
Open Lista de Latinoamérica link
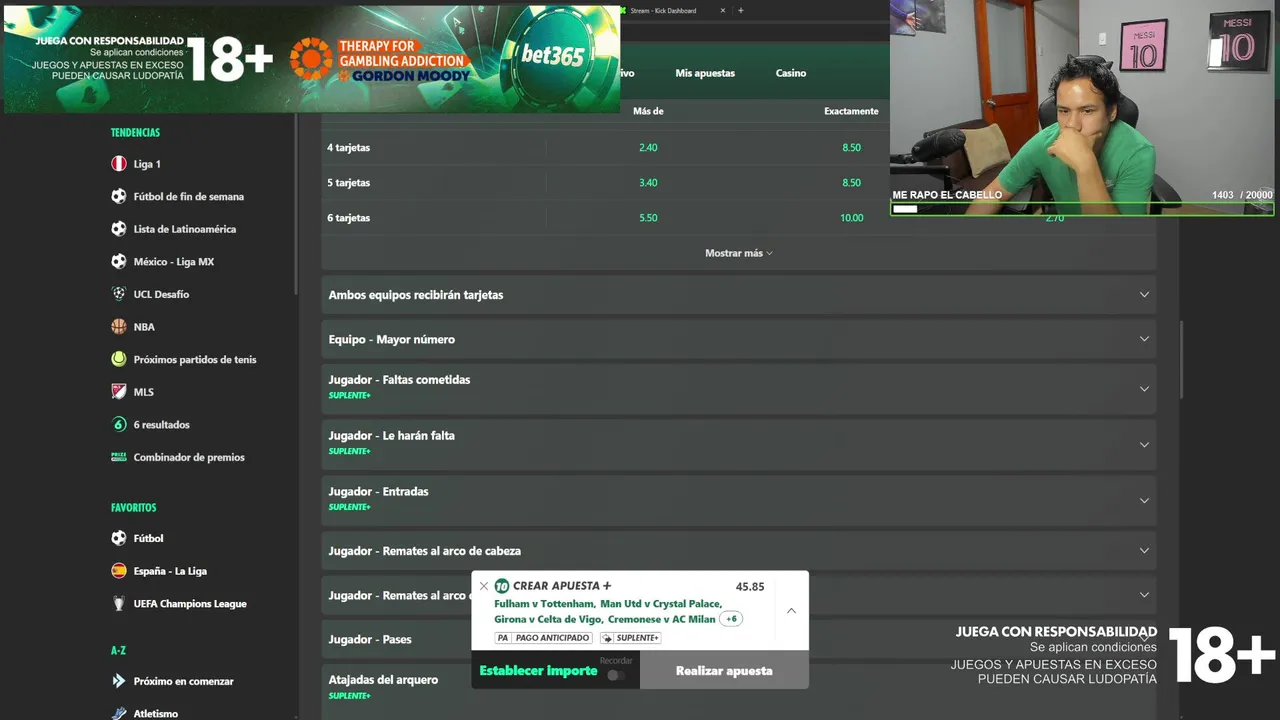tap(185, 229)
